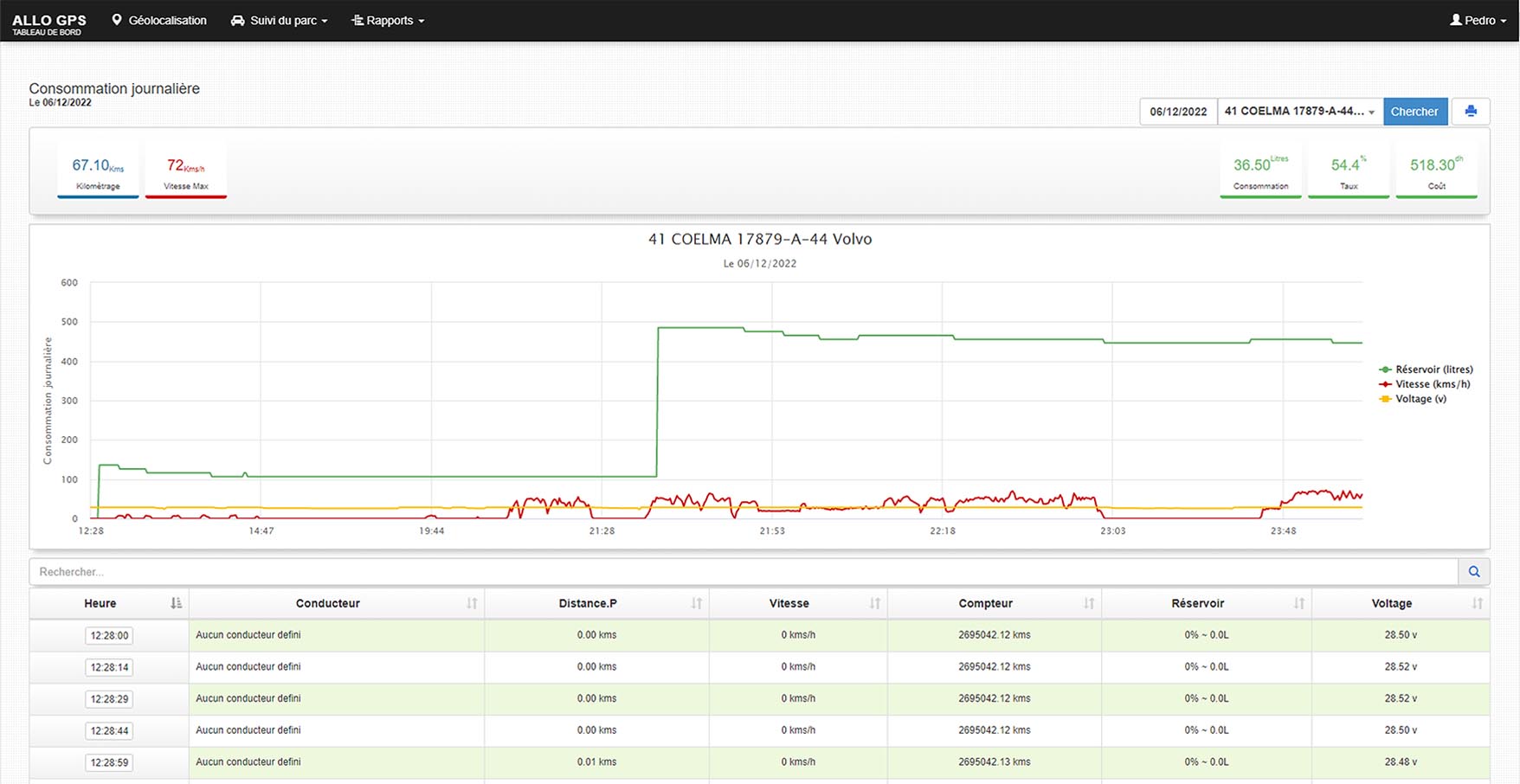Image resolution: width=1520 pixels, height=784 pixels.
Task: Expand the Suivi du parc menu
Action: [279, 21]
